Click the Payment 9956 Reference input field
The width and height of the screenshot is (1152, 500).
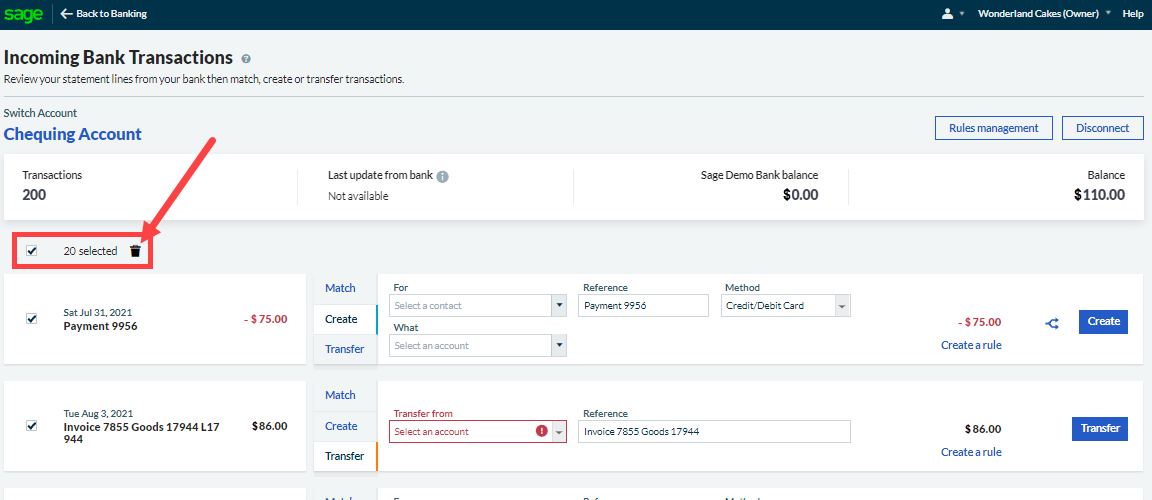tap(642, 306)
